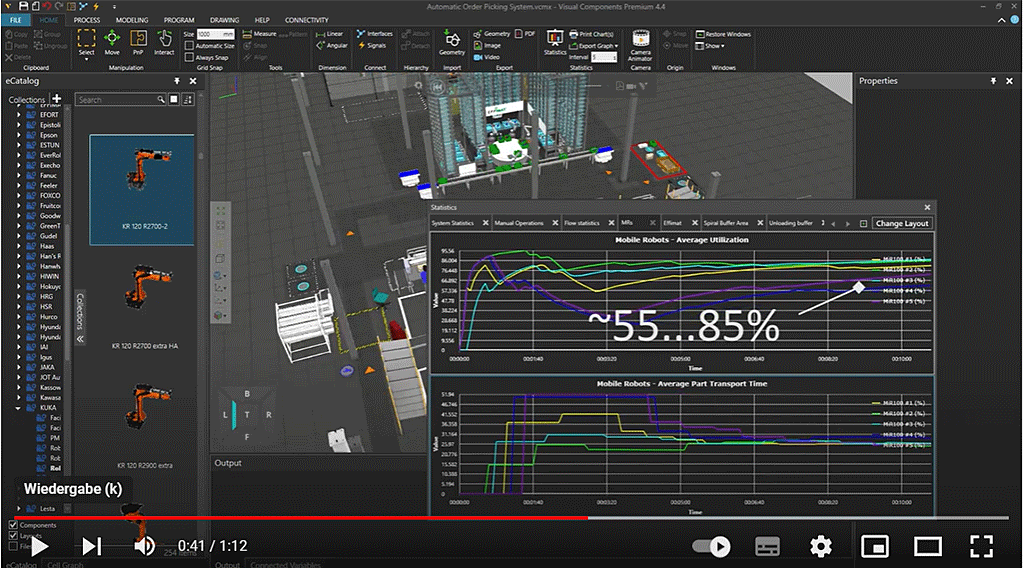
Task: Switch to the MODELING ribbon tab
Action: tap(131, 20)
